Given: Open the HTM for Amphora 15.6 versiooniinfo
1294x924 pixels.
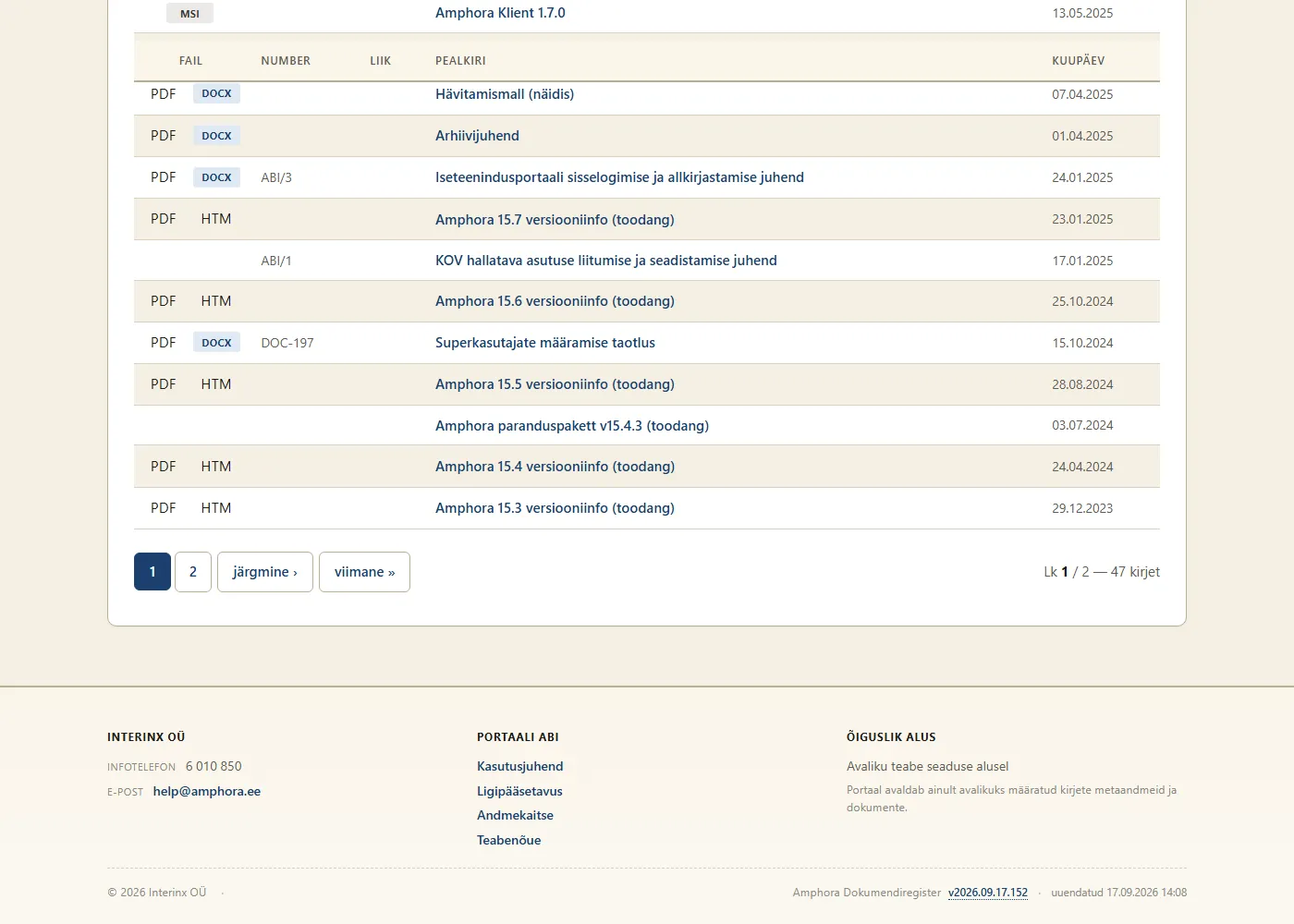Looking at the screenshot, I should pyautogui.click(x=216, y=301).
